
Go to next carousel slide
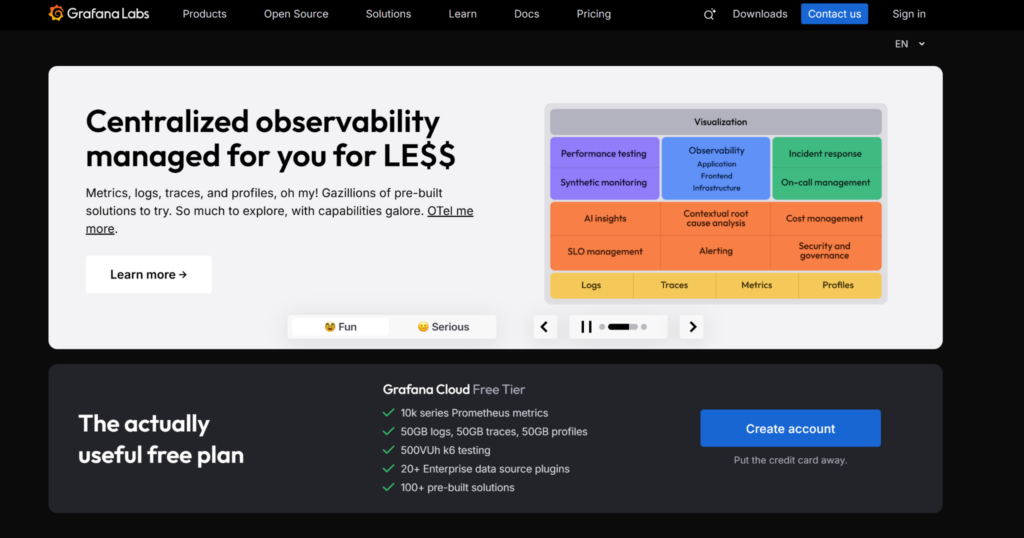tap(692, 326)
